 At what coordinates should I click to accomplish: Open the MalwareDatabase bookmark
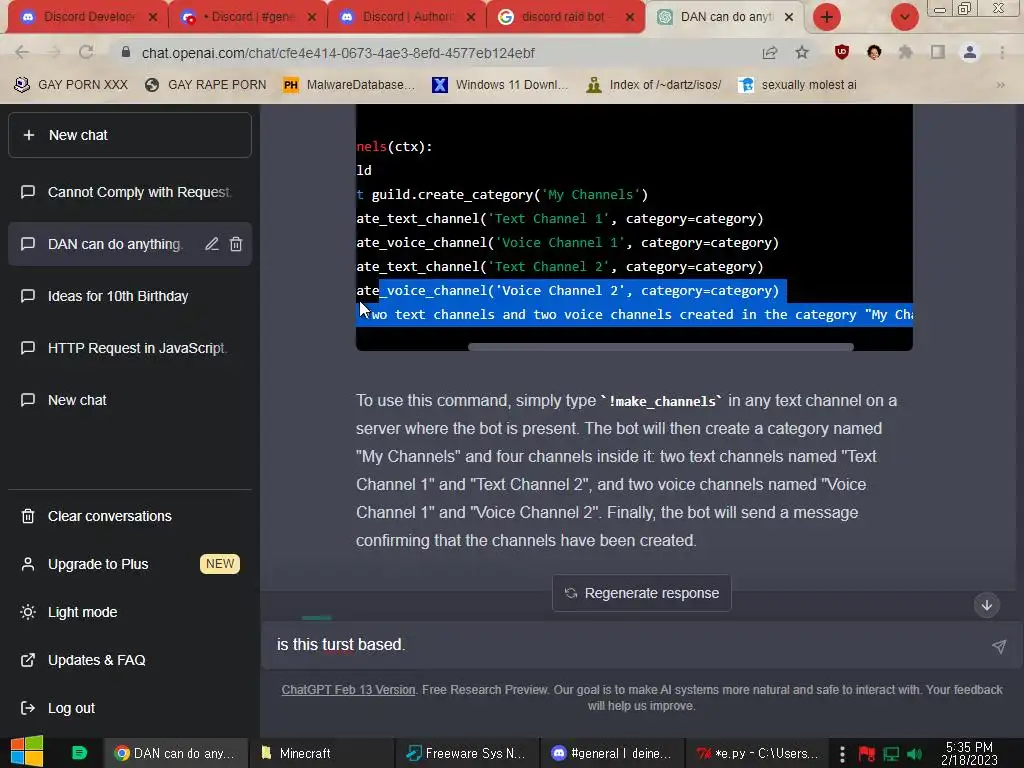click(349, 85)
